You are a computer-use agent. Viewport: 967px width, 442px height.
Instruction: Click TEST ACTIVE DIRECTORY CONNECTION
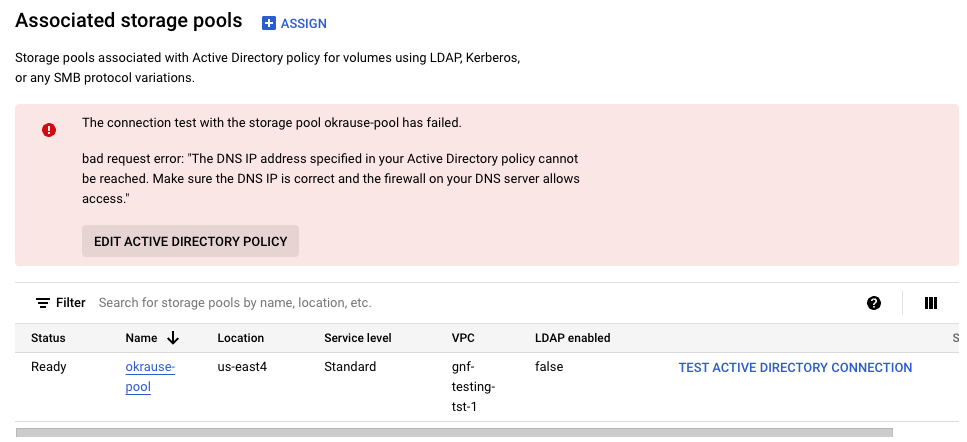pos(795,367)
